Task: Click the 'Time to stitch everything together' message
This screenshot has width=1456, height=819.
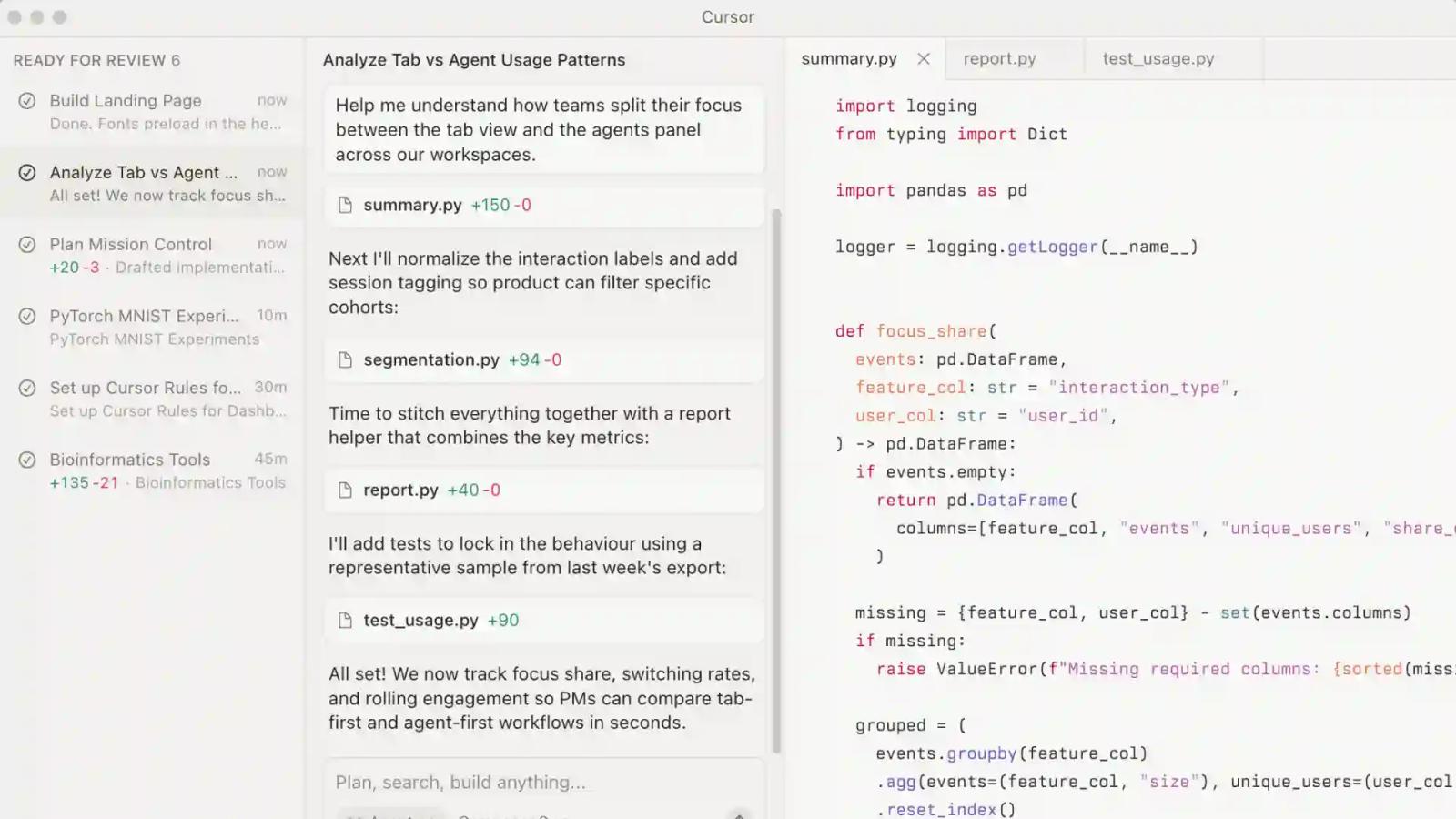Action: pos(530,426)
